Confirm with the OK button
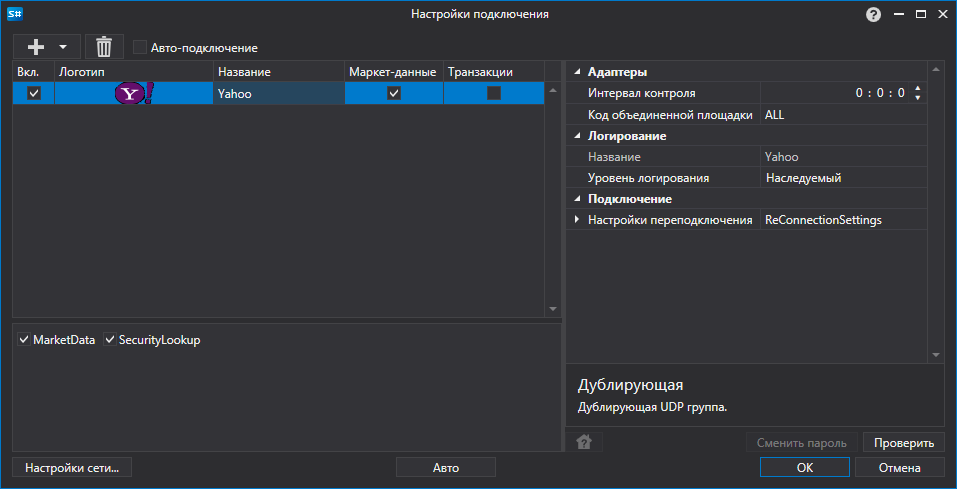Viewport: 957px width, 489px height. [804, 468]
